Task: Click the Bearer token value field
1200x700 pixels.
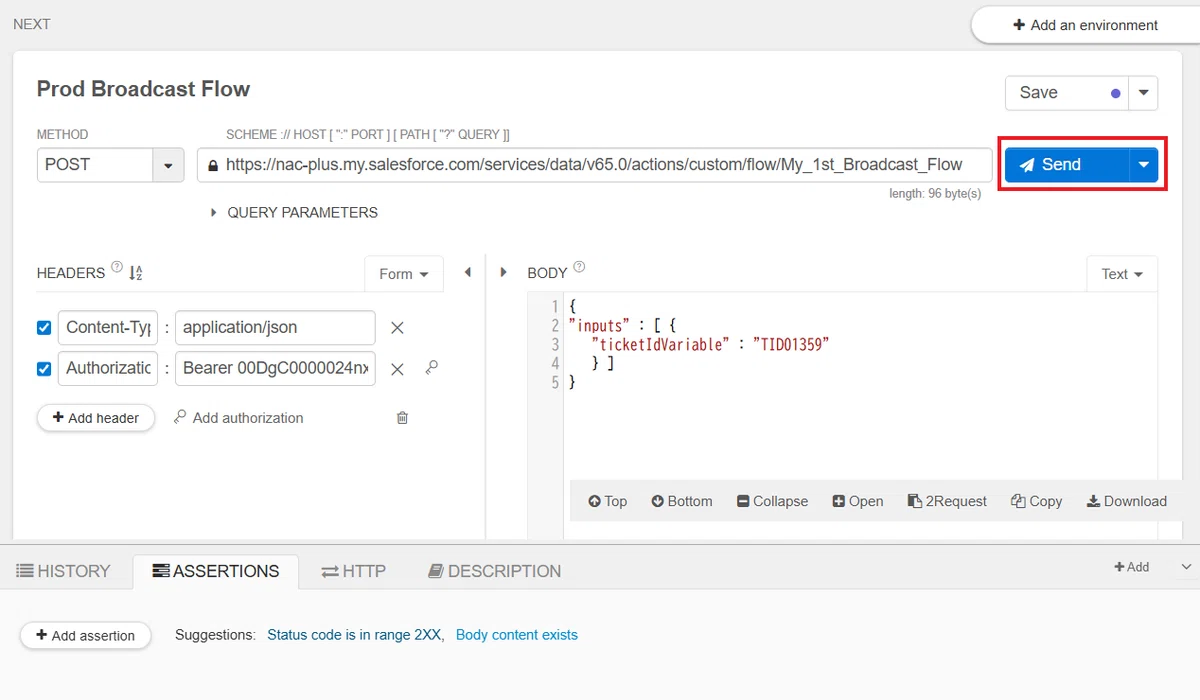Action: click(275, 368)
